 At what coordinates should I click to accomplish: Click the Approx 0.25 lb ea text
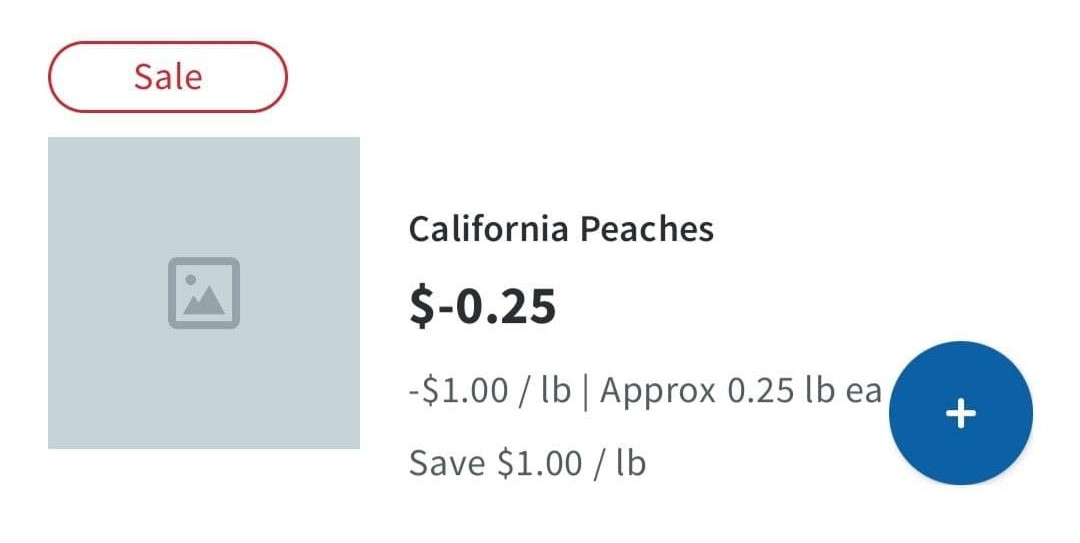[x=740, y=390]
